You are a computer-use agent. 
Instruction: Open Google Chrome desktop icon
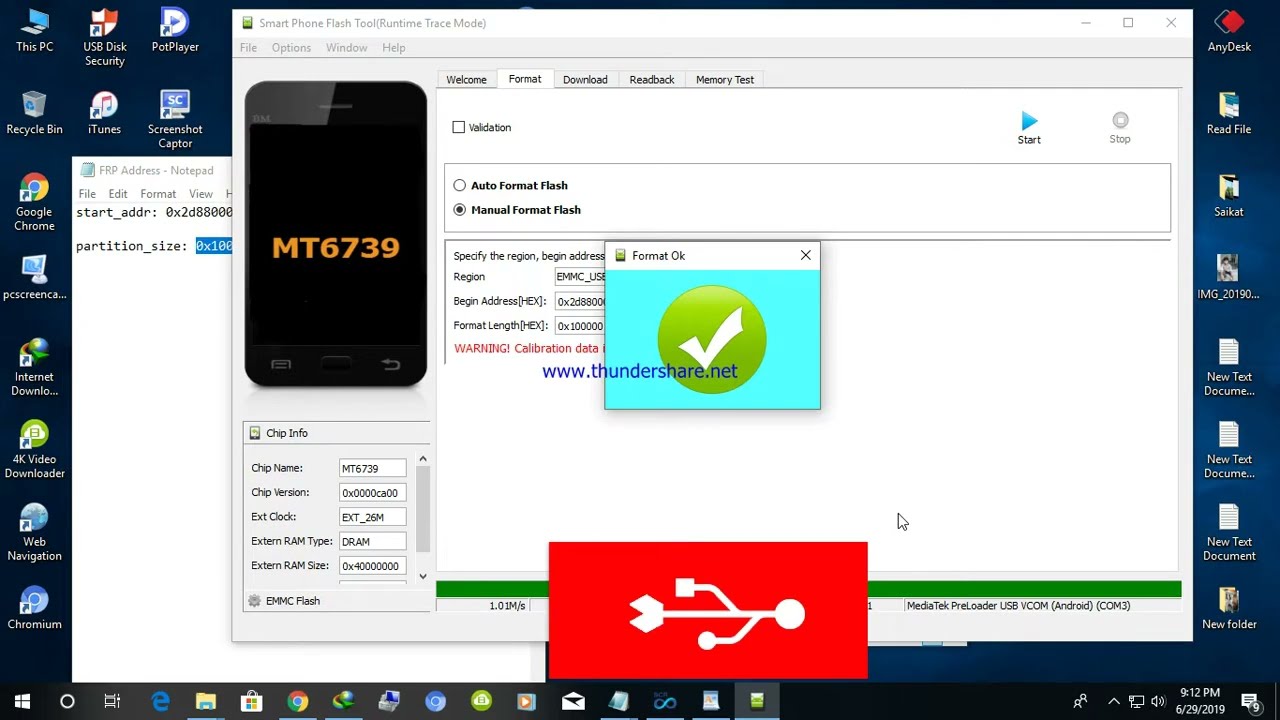click(34, 201)
